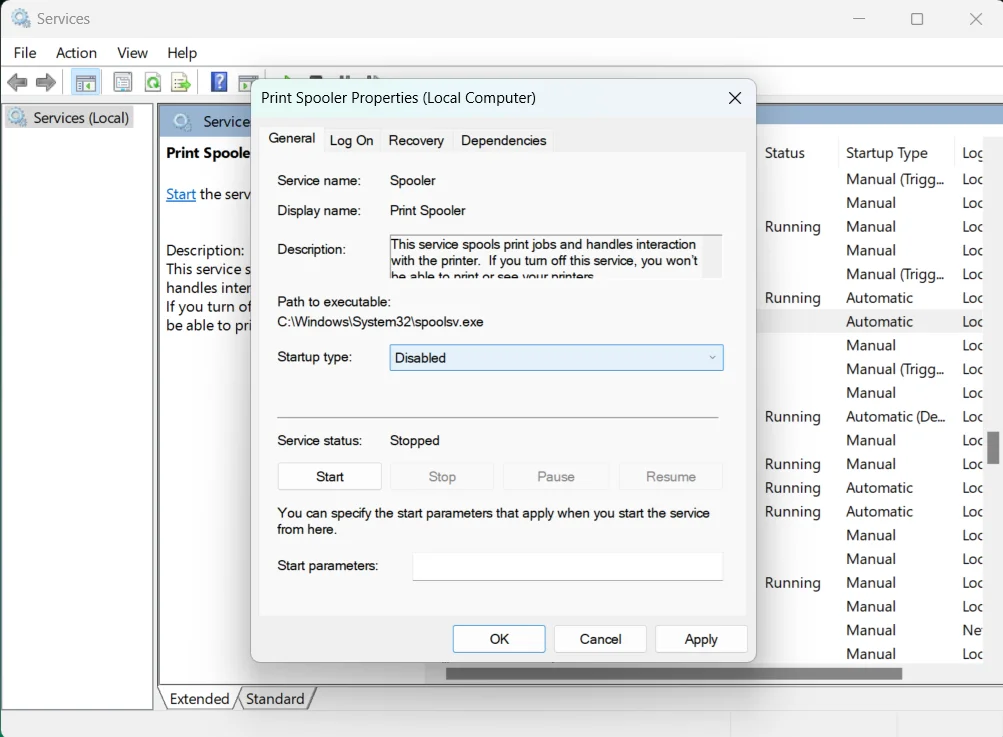Open the Action menu
1003x737 pixels.
(x=76, y=53)
